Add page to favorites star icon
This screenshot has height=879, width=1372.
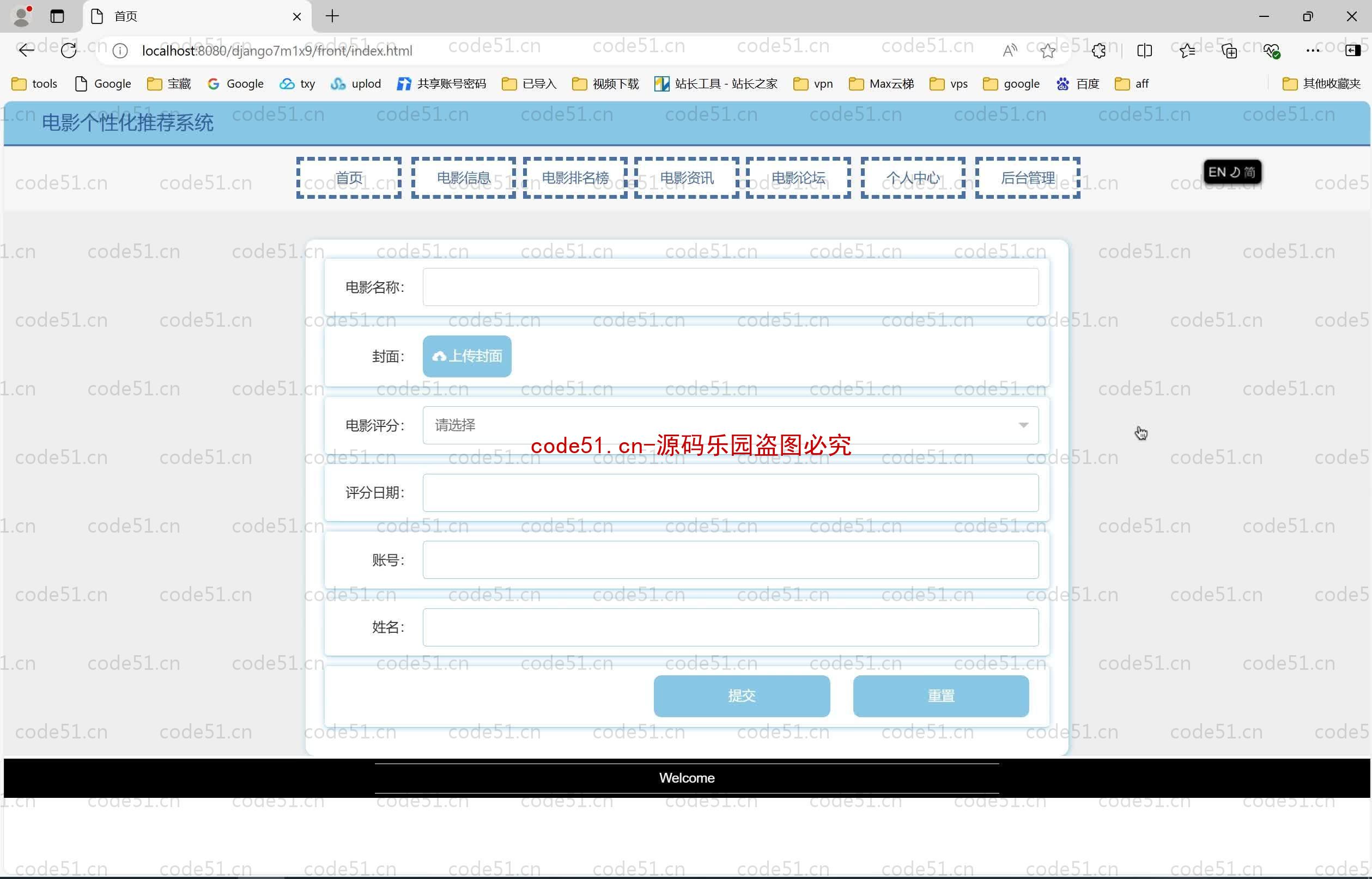point(1048,51)
